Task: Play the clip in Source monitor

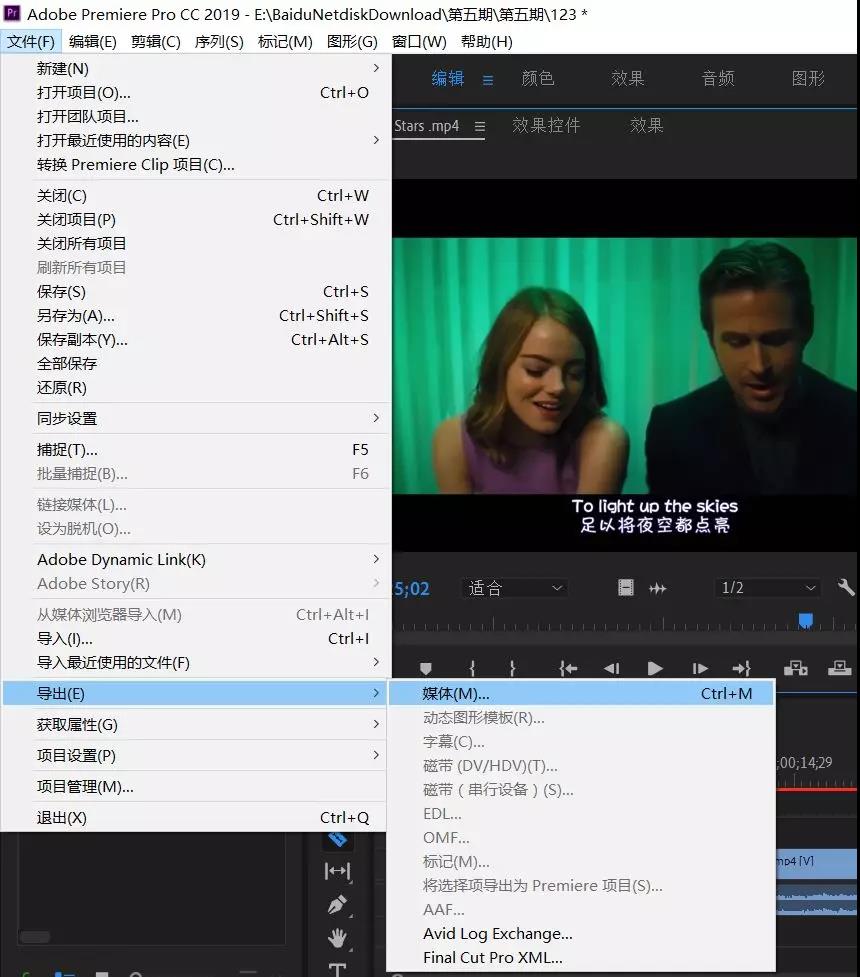Action: click(x=655, y=669)
